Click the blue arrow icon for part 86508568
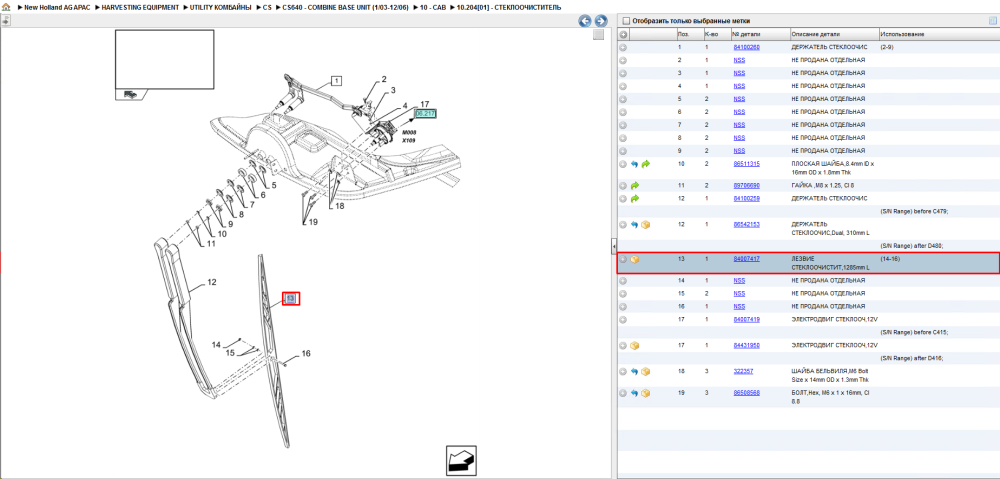This screenshot has height=479, width=1000. click(635, 394)
